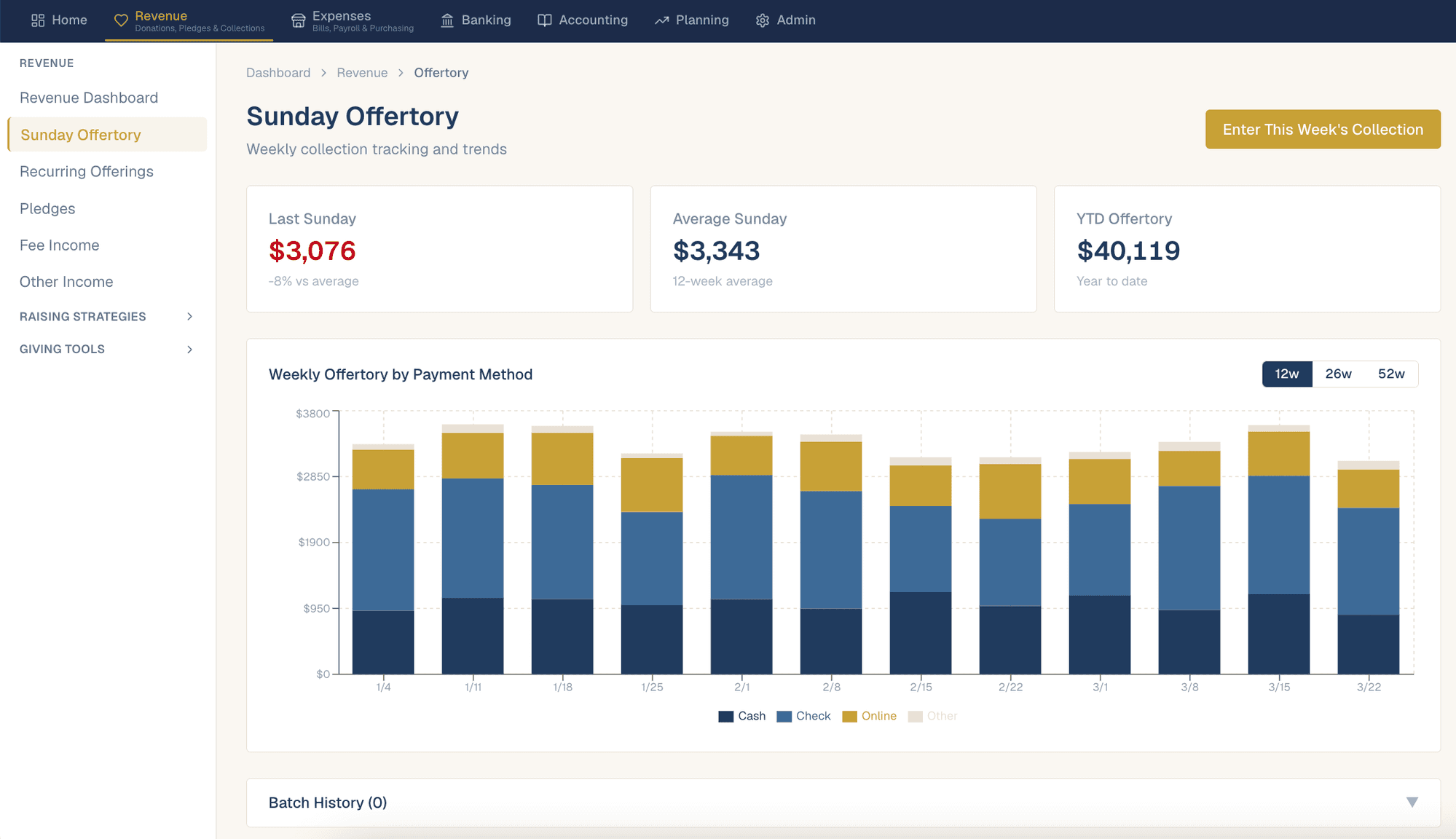Click the Average Sunday $3,343 value
The width and height of the screenshot is (1456, 839).
[x=716, y=251]
